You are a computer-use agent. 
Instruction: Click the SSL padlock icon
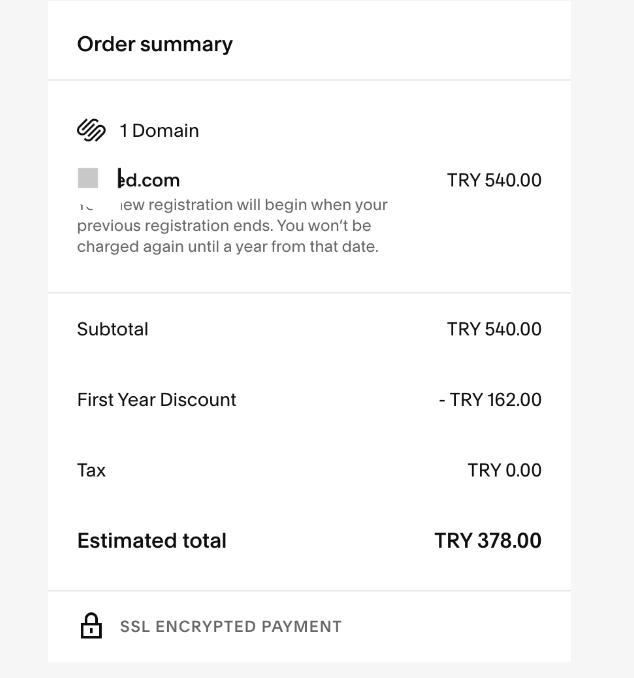[x=90, y=627]
